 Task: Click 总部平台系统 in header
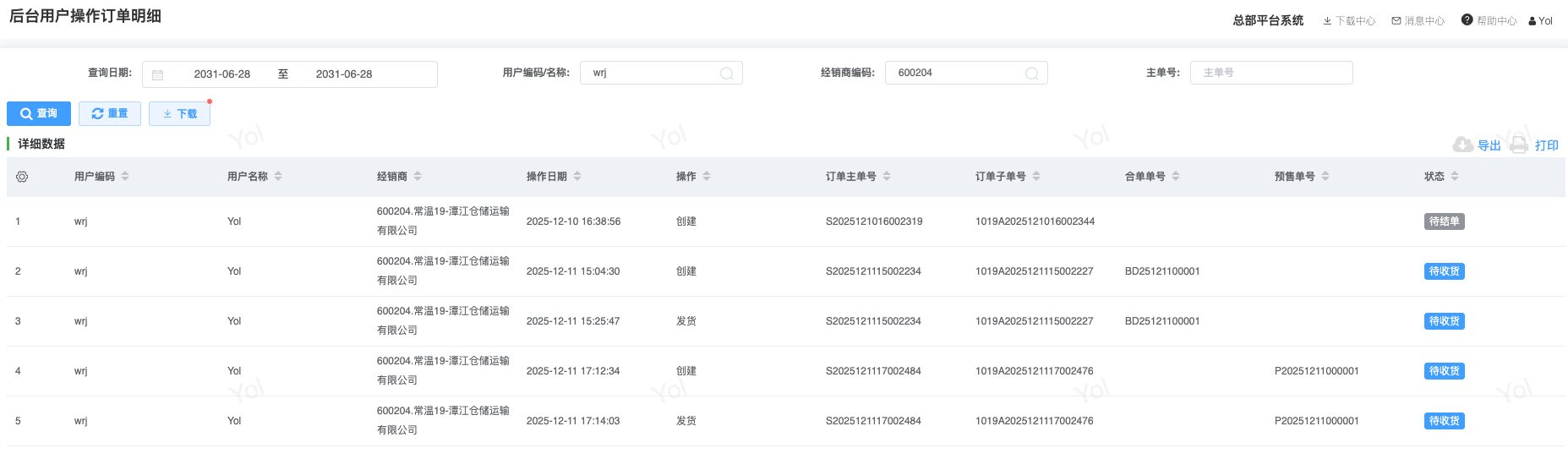click(x=1268, y=21)
